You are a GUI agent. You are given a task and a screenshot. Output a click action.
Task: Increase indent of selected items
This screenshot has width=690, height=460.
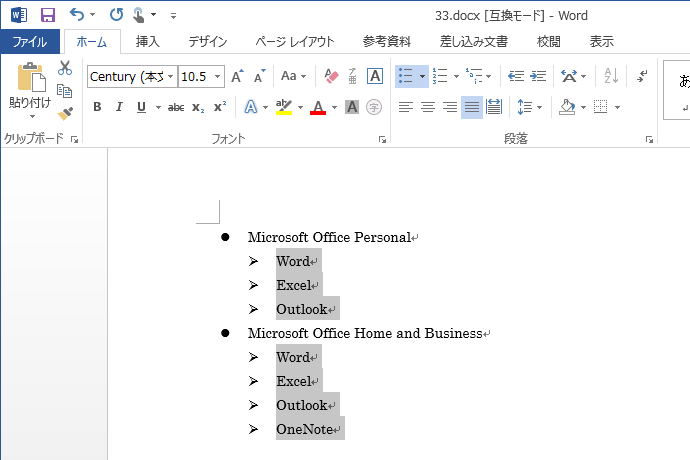click(538, 76)
